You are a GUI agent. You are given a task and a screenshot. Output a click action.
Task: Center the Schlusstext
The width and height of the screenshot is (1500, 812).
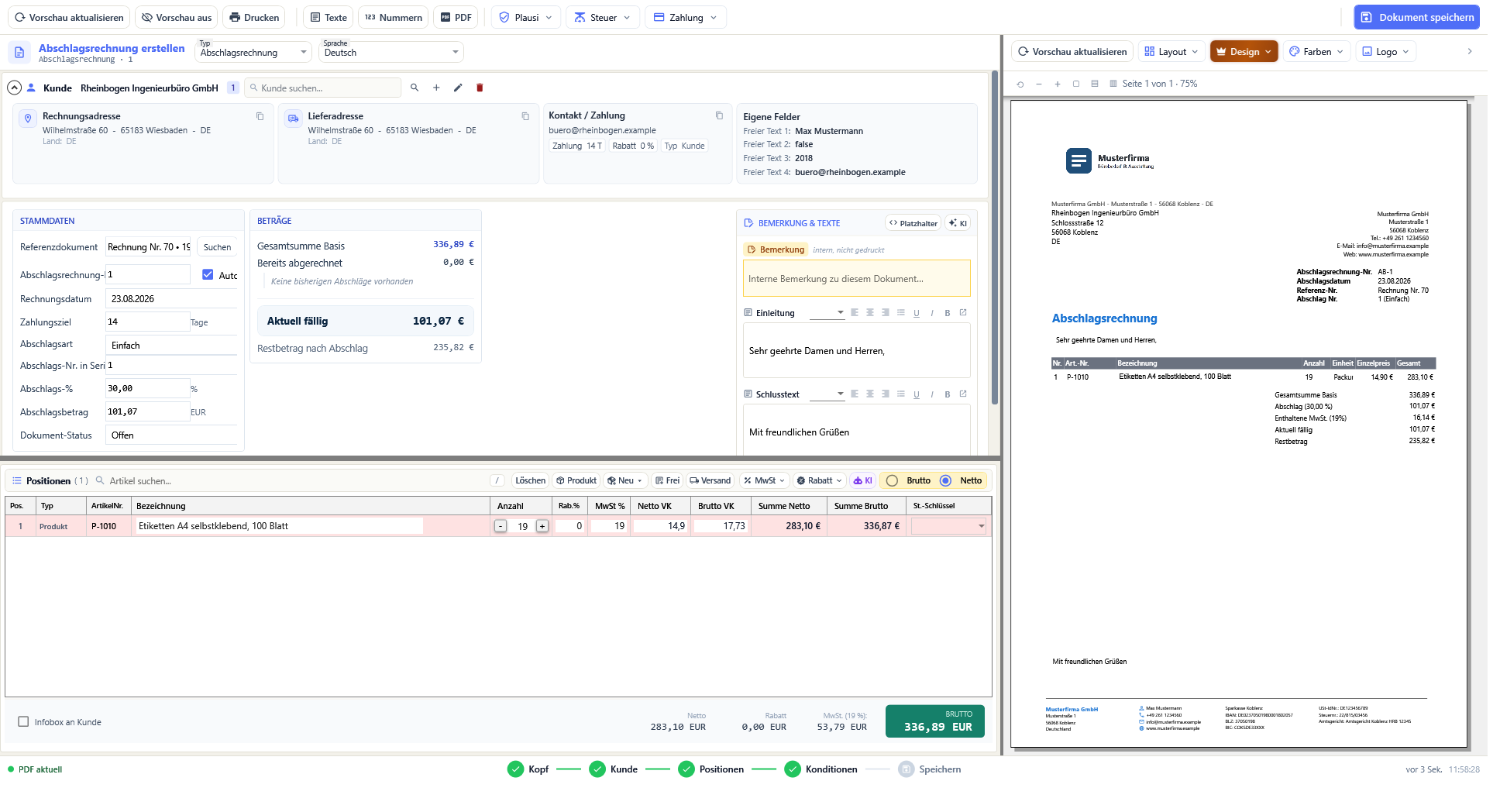coord(870,394)
